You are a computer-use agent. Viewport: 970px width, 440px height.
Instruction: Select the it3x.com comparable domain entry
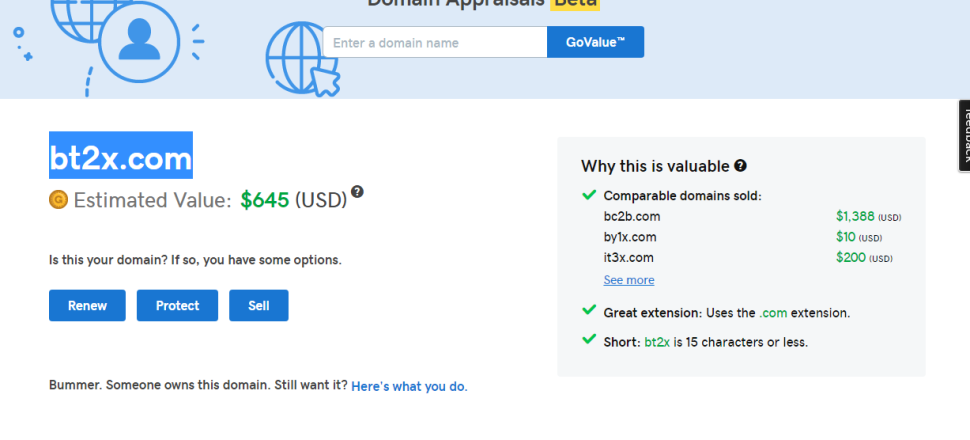click(x=629, y=258)
